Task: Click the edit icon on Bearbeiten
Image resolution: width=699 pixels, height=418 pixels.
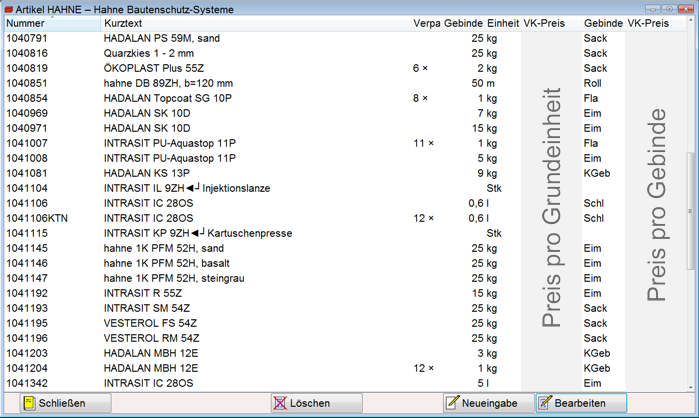Action: tap(545, 402)
